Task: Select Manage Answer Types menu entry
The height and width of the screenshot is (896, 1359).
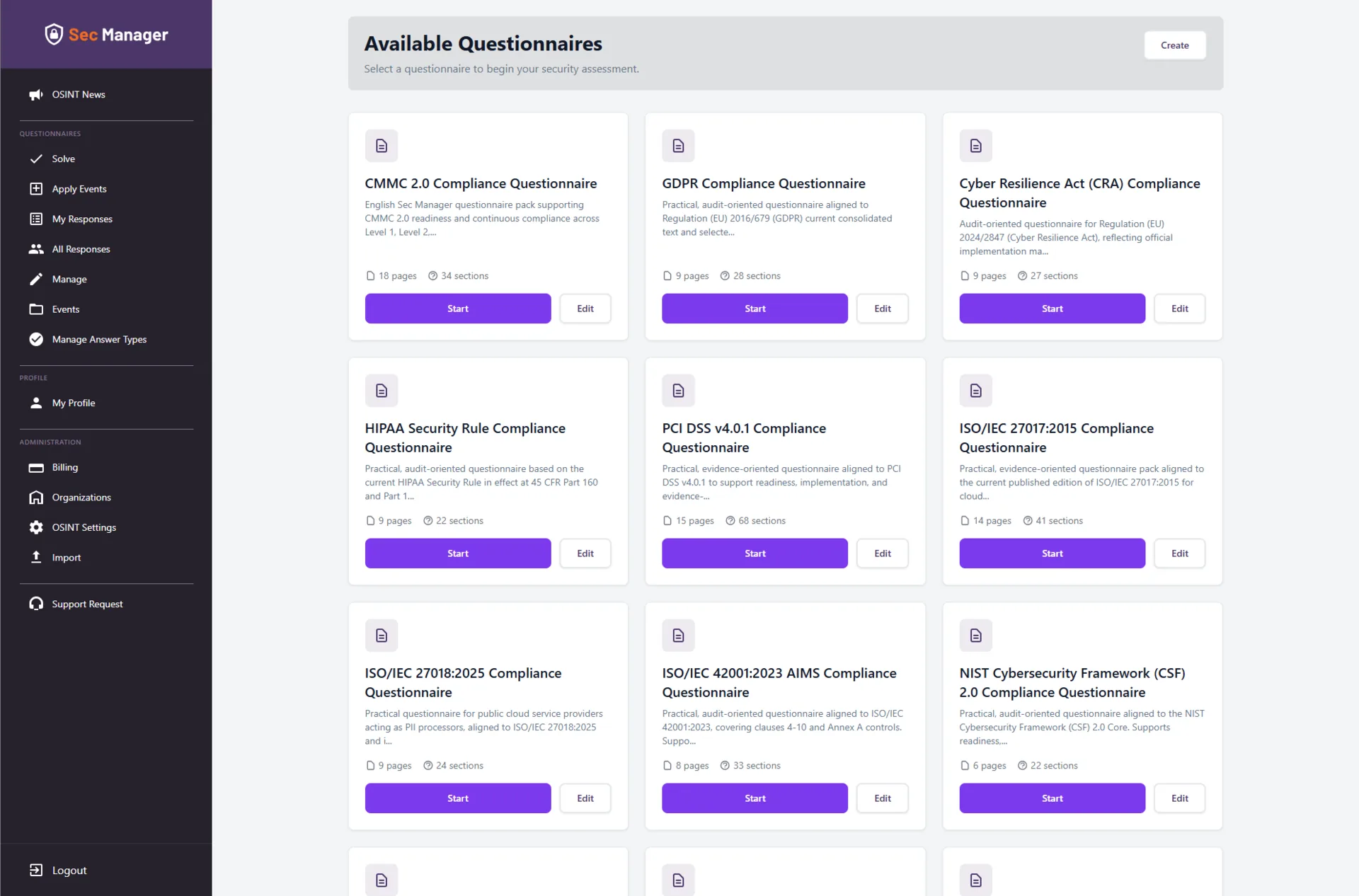Action: coord(106,340)
